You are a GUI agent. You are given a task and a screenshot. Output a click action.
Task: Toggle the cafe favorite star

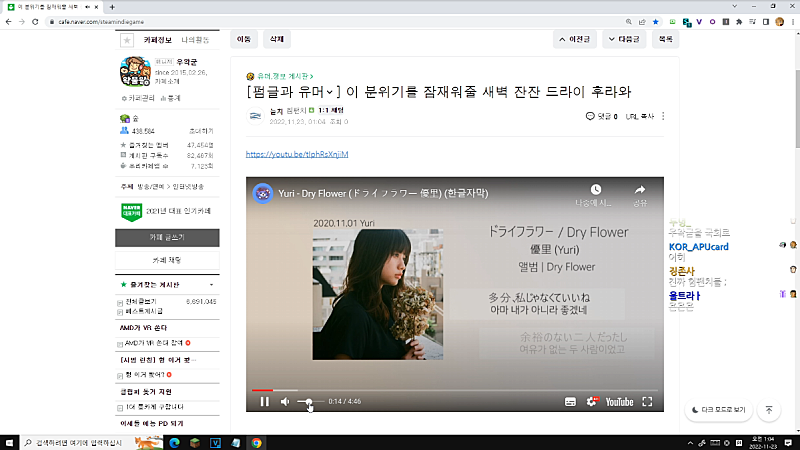(127, 40)
